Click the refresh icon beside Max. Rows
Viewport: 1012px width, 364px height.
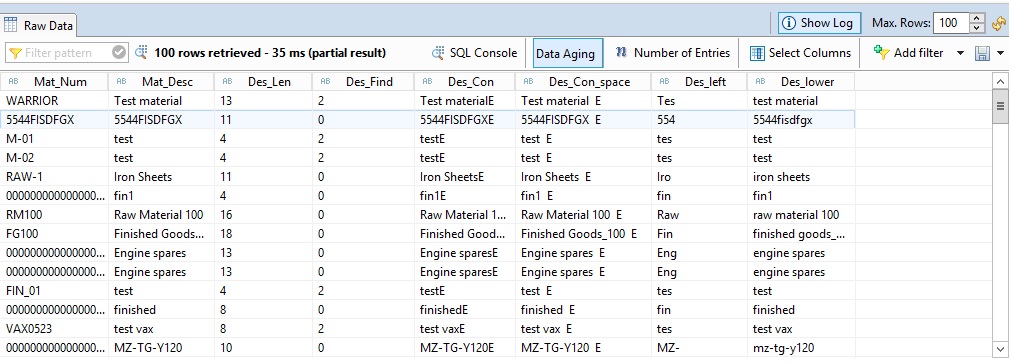[x=998, y=23]
